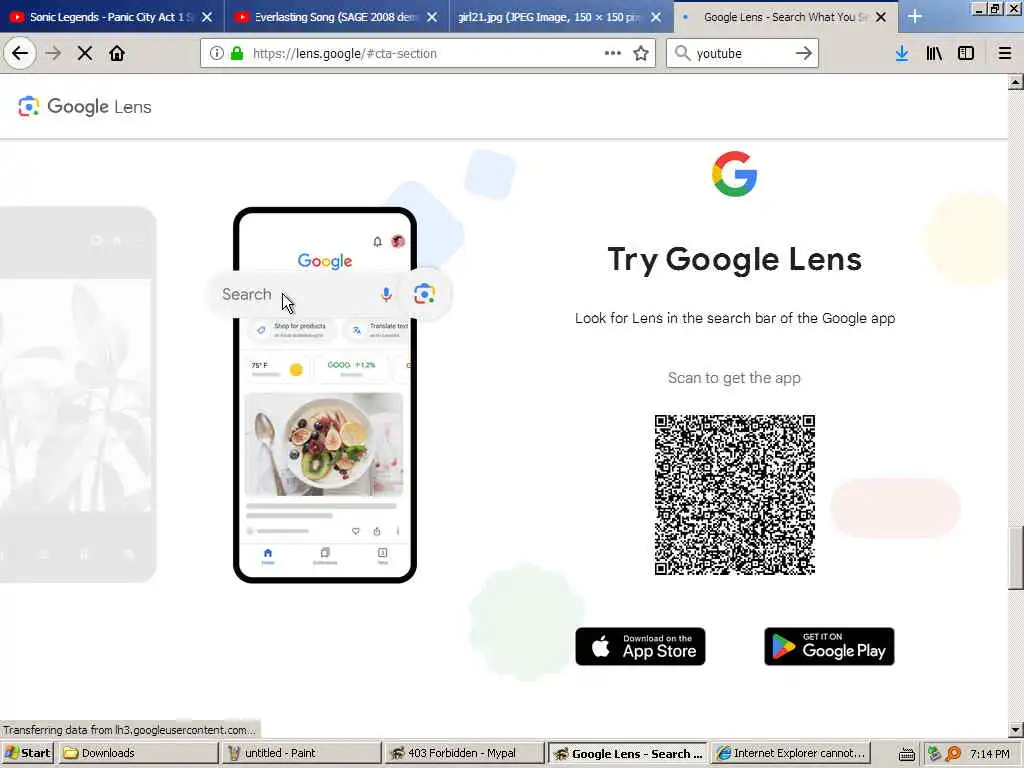Click the Home icon in phone bottom bar
Image resolution: width=1024 pixels, height=768 pixels.
(268, 556)
